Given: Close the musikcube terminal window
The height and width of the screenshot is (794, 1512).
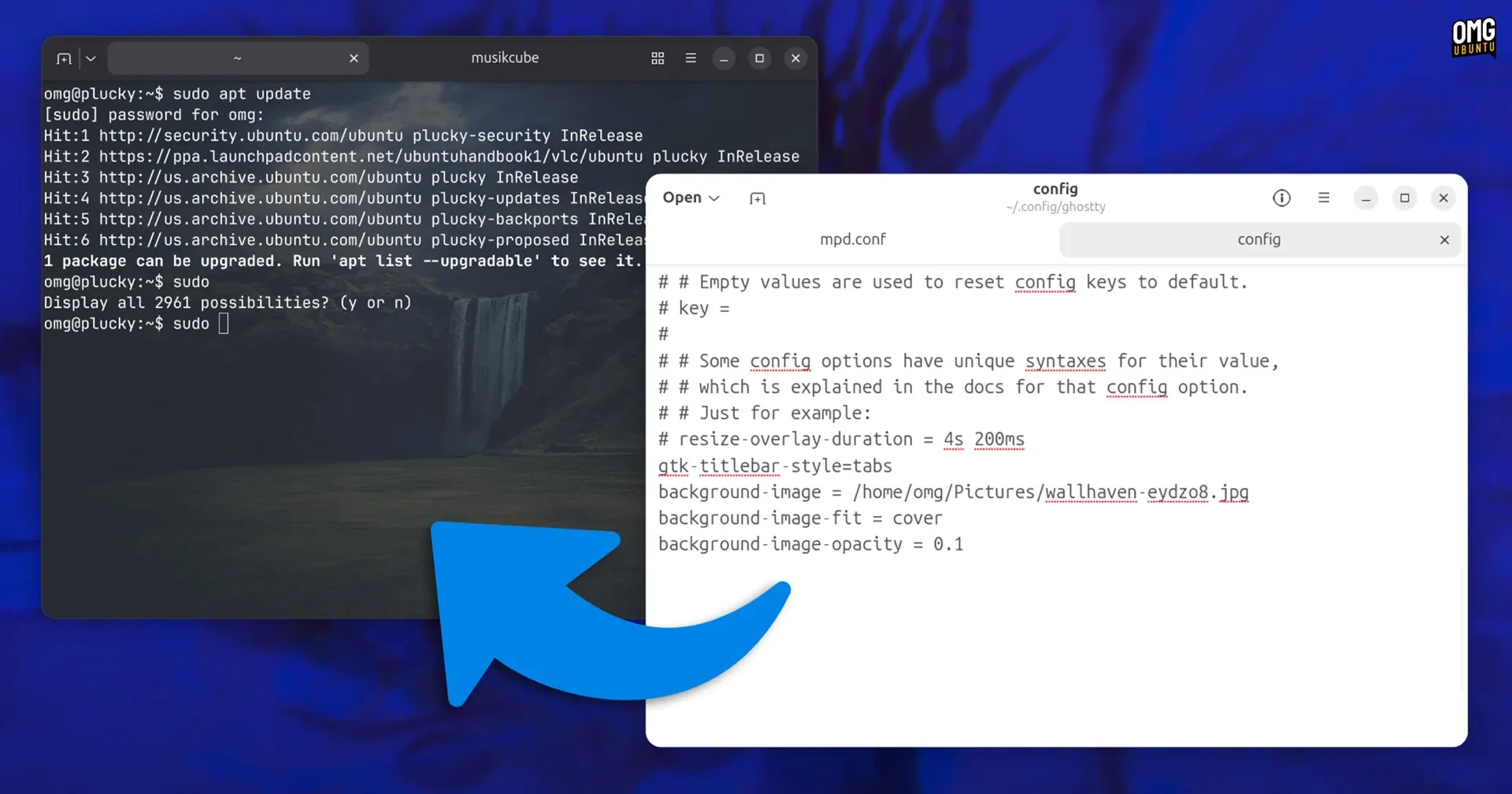Looking at the screenshot, I should (795, 58).
